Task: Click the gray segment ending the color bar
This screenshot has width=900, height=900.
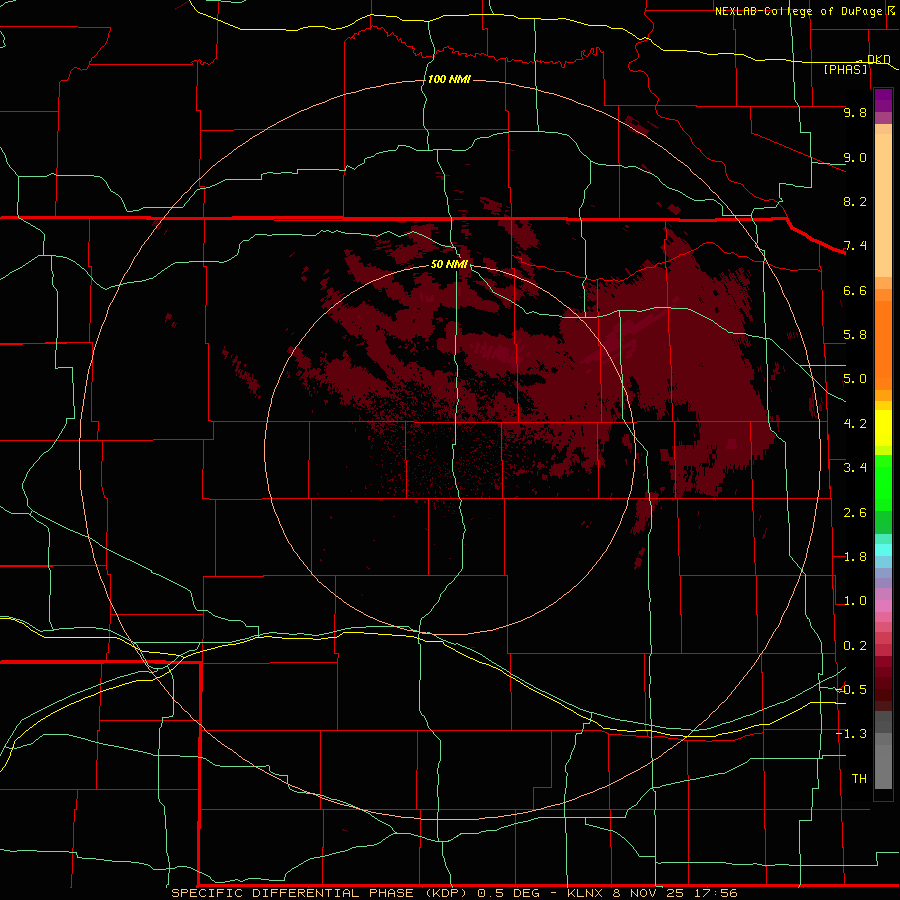Action: 883,767
